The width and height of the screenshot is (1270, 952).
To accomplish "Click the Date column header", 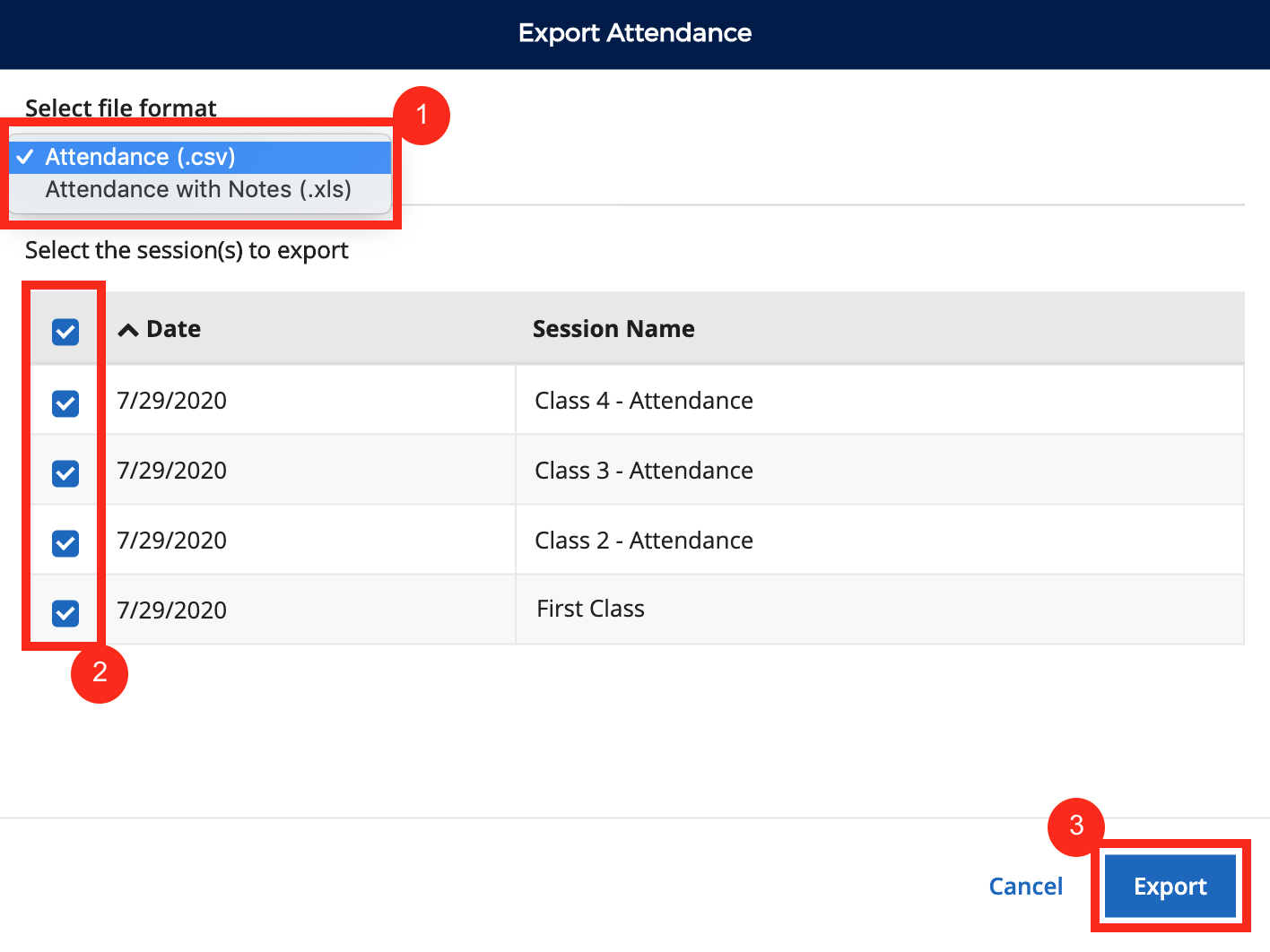I will (x=173, y=328).
